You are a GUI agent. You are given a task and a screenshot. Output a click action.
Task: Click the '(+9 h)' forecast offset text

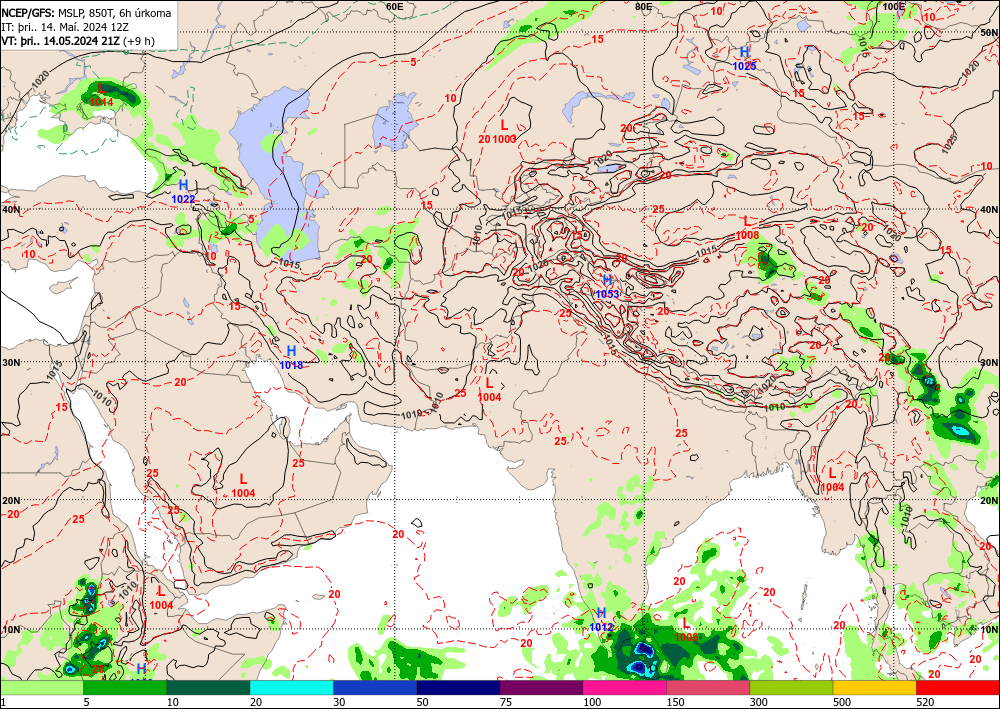(x=138, y=41)
